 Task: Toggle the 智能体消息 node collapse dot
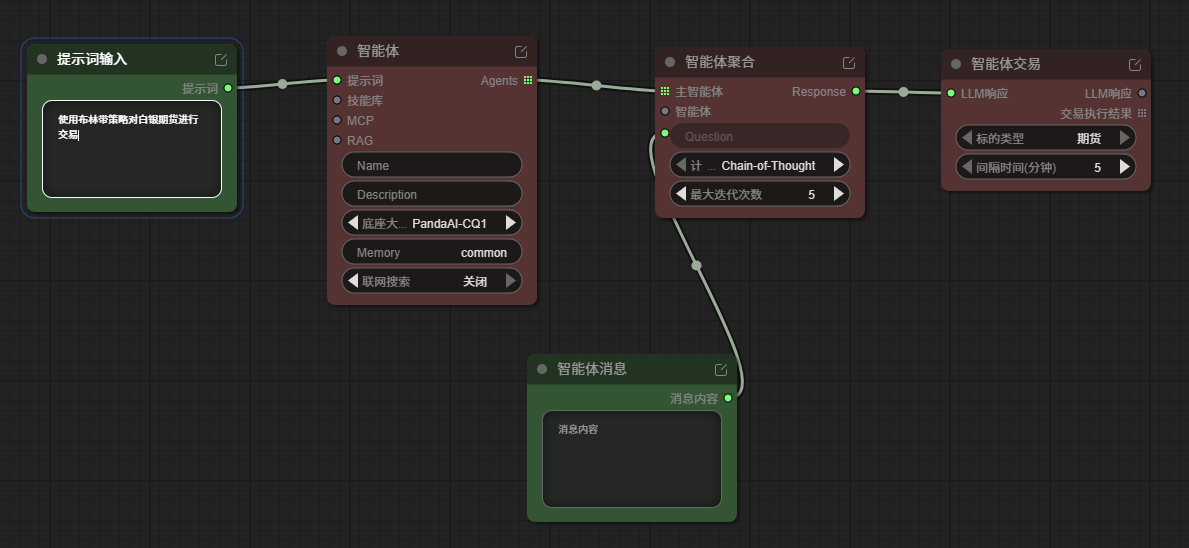click(542, 369)
